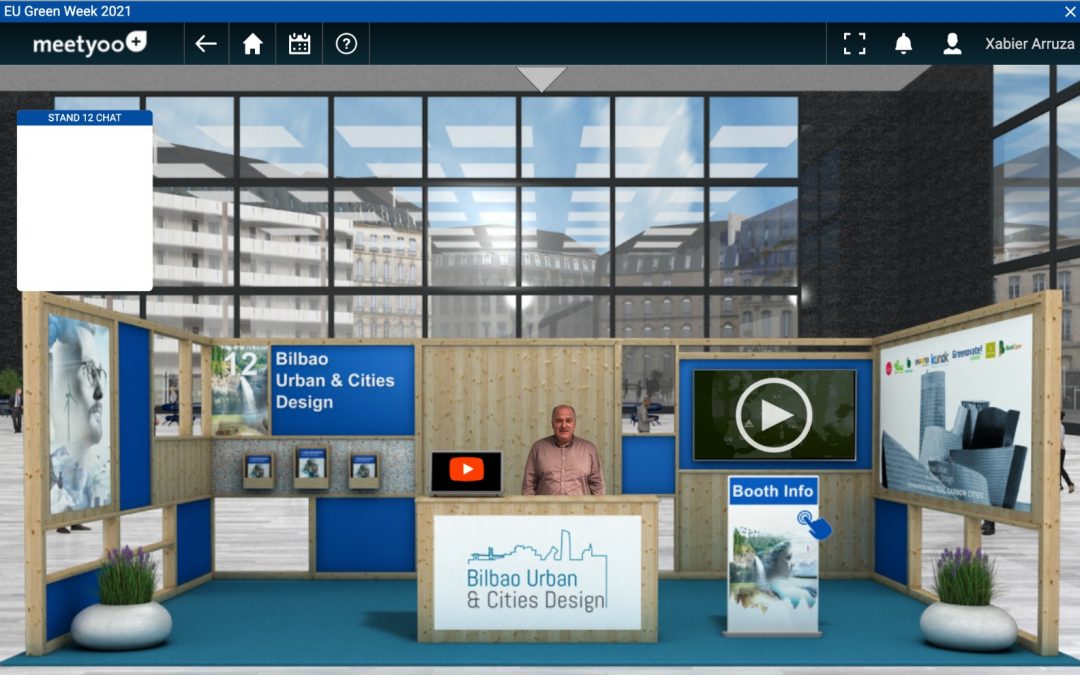This screenshot has height=675, width=1080.
Task: Close the EU Green Week window
Action: point(1070,11)
